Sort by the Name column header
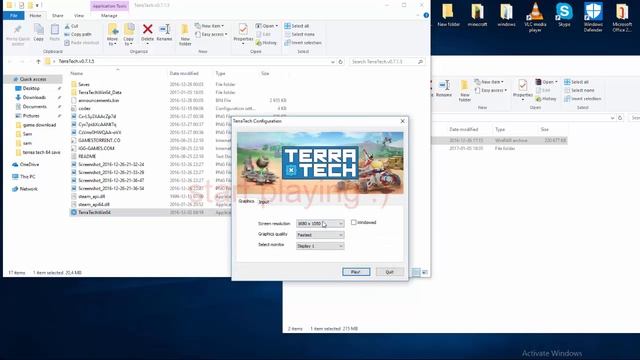The width and height of the screenshot is (640, 360). [x=76, y=73]
